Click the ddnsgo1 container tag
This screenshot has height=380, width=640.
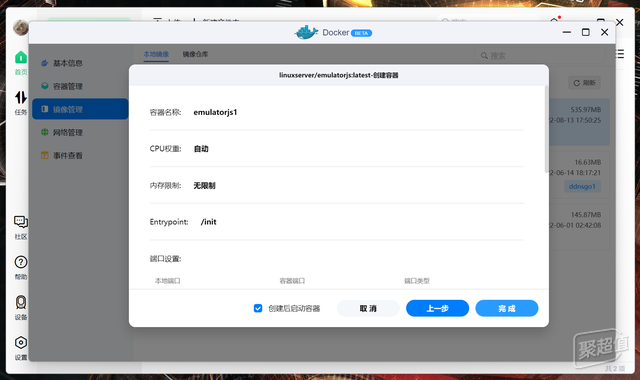[x=582, y=187]
